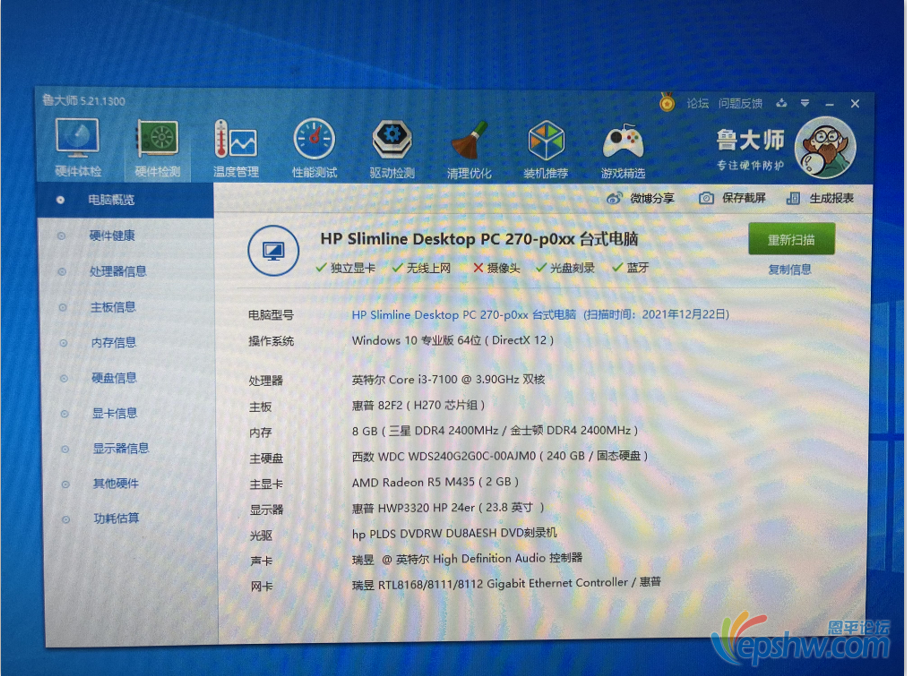The width and height of the screenshot is (907, 676).
Task: Click the 摄像头 feature status
Action: coord(497,268)
